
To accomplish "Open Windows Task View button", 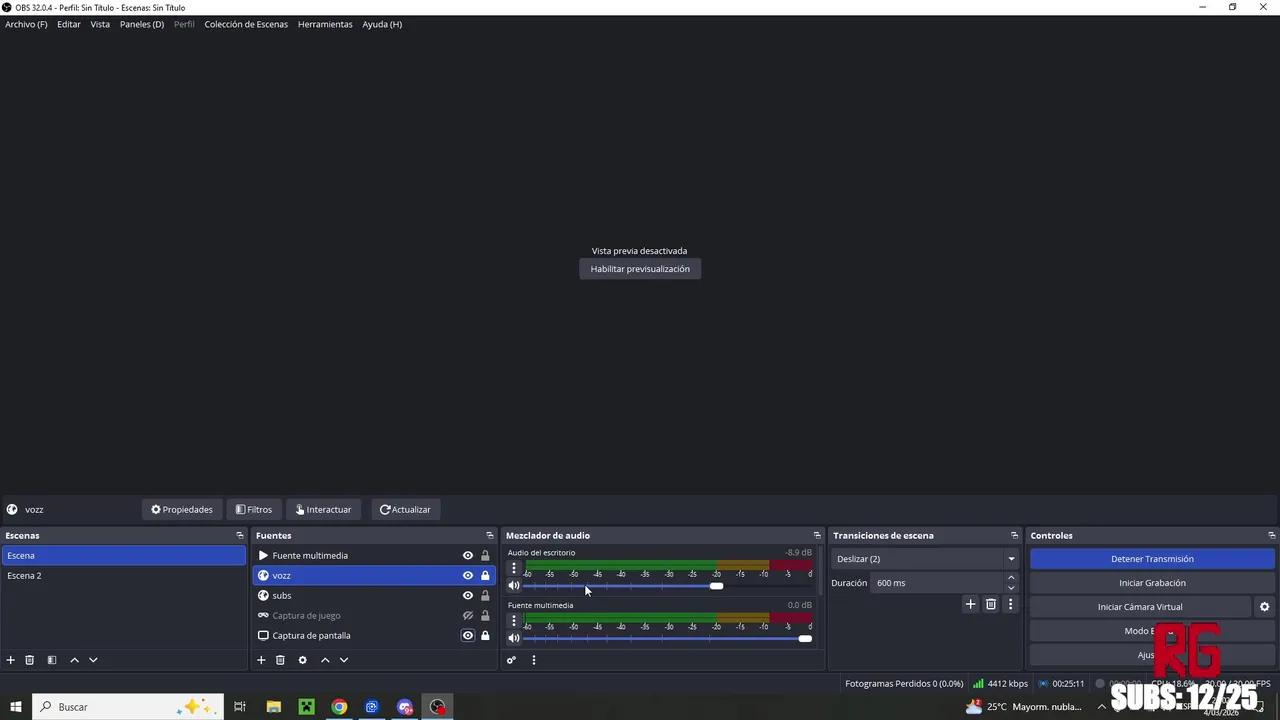I will 240,707.
